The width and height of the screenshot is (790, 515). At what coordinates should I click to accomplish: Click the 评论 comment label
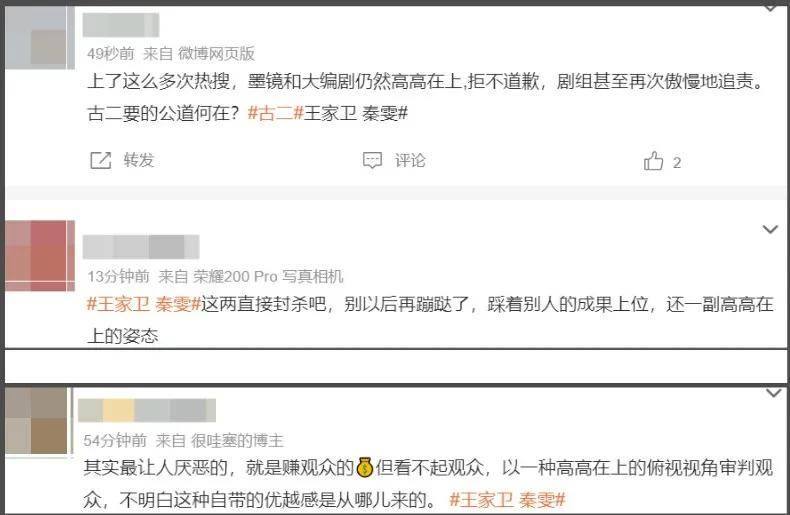[x=410, y=161]
